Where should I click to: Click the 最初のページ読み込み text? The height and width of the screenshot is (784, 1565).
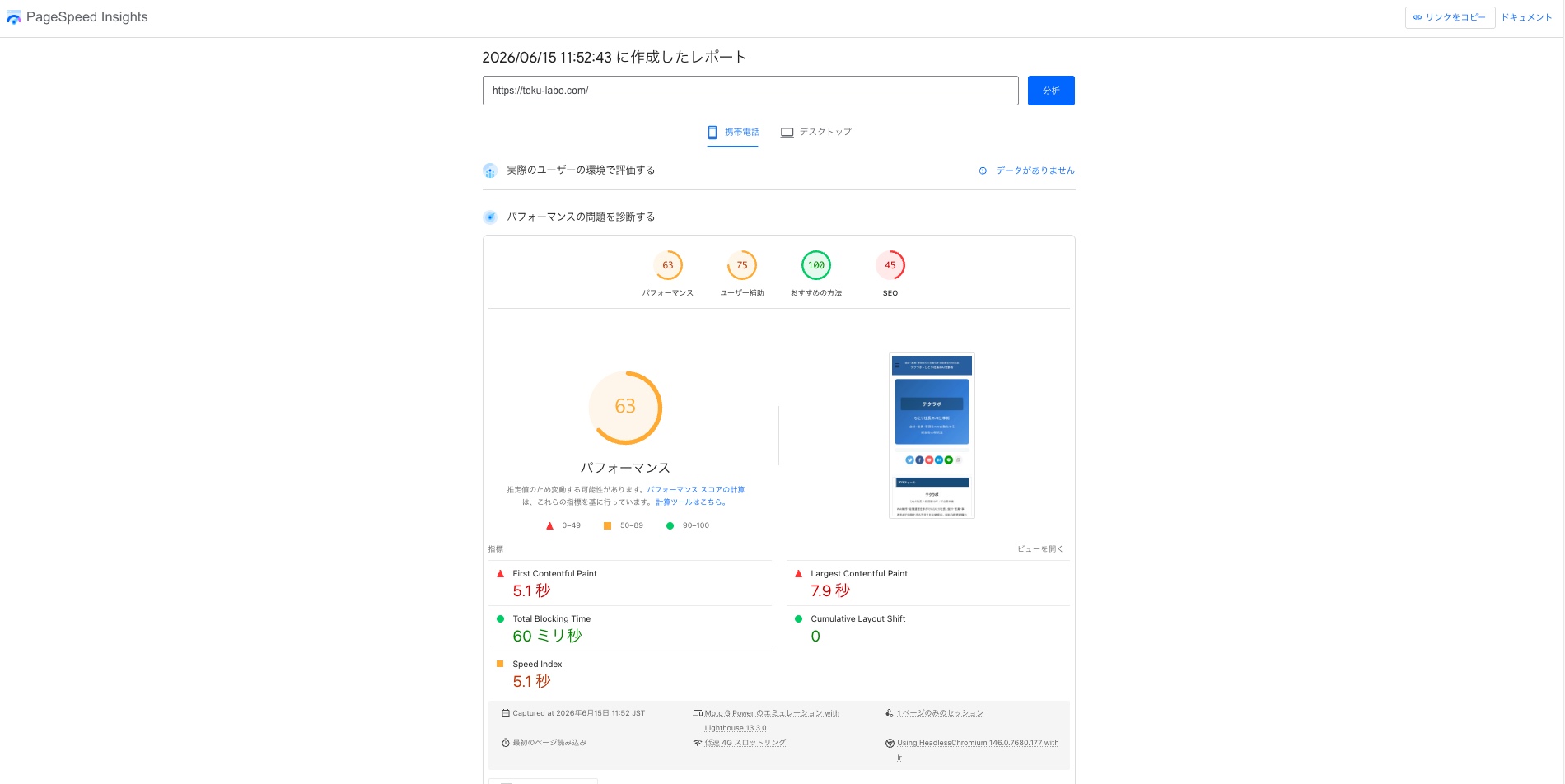pyautogui.click(x=549, y=743)
